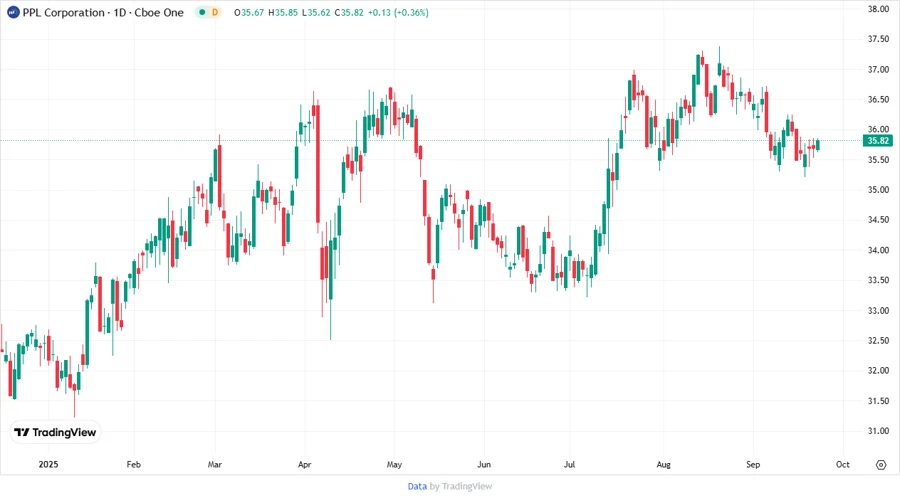The height and width of the screenshot is (498, 900).
Task: Open the TradingView logo link
Action: click(56, 433)
